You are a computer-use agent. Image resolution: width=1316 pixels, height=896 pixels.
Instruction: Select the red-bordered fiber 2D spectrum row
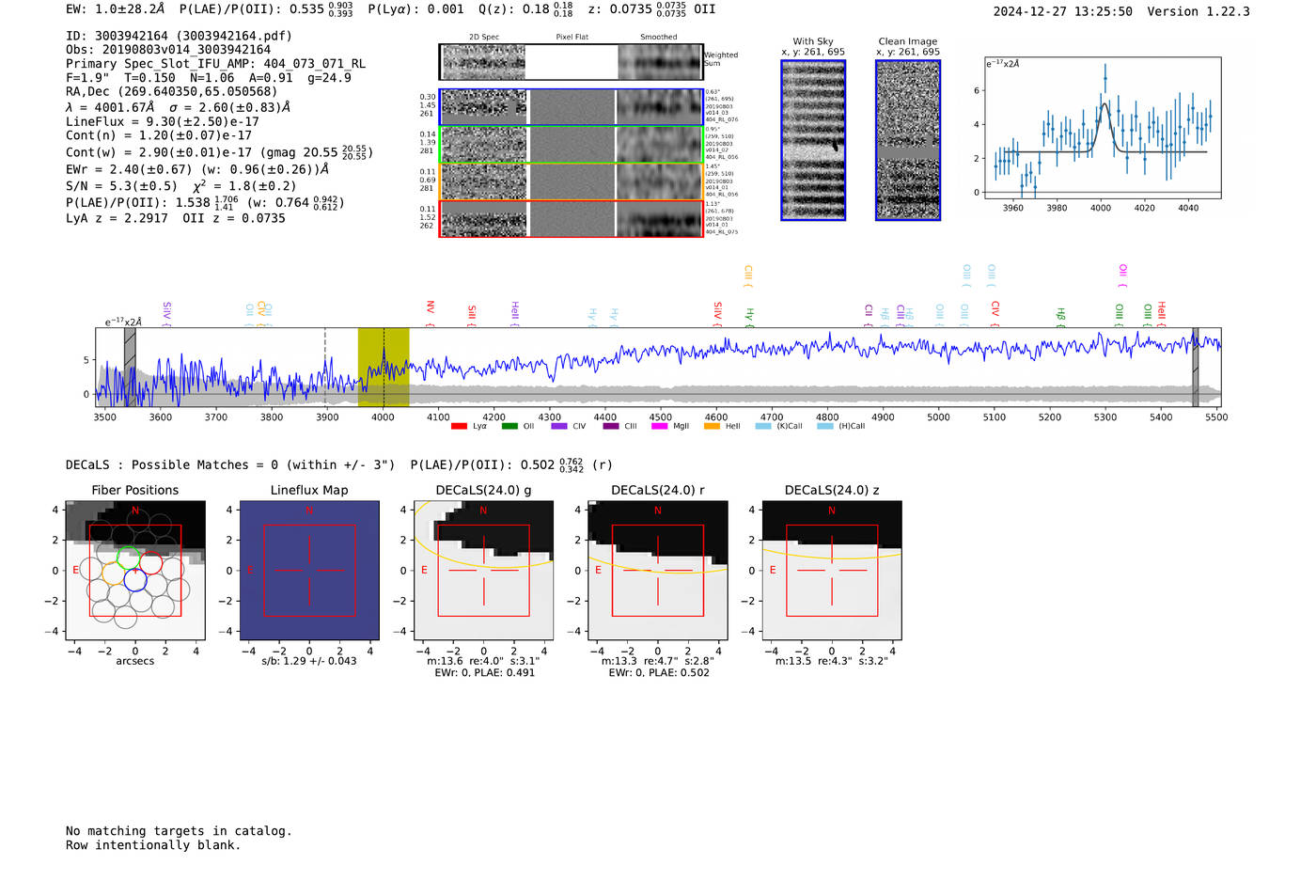click(571, 218)
